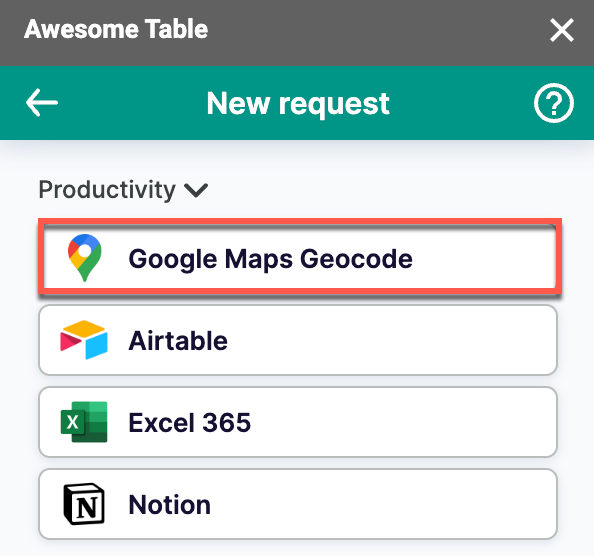The image size is (594, 556).
Task: Click the Excel 365 logo icon
Action: click(84, 422)
